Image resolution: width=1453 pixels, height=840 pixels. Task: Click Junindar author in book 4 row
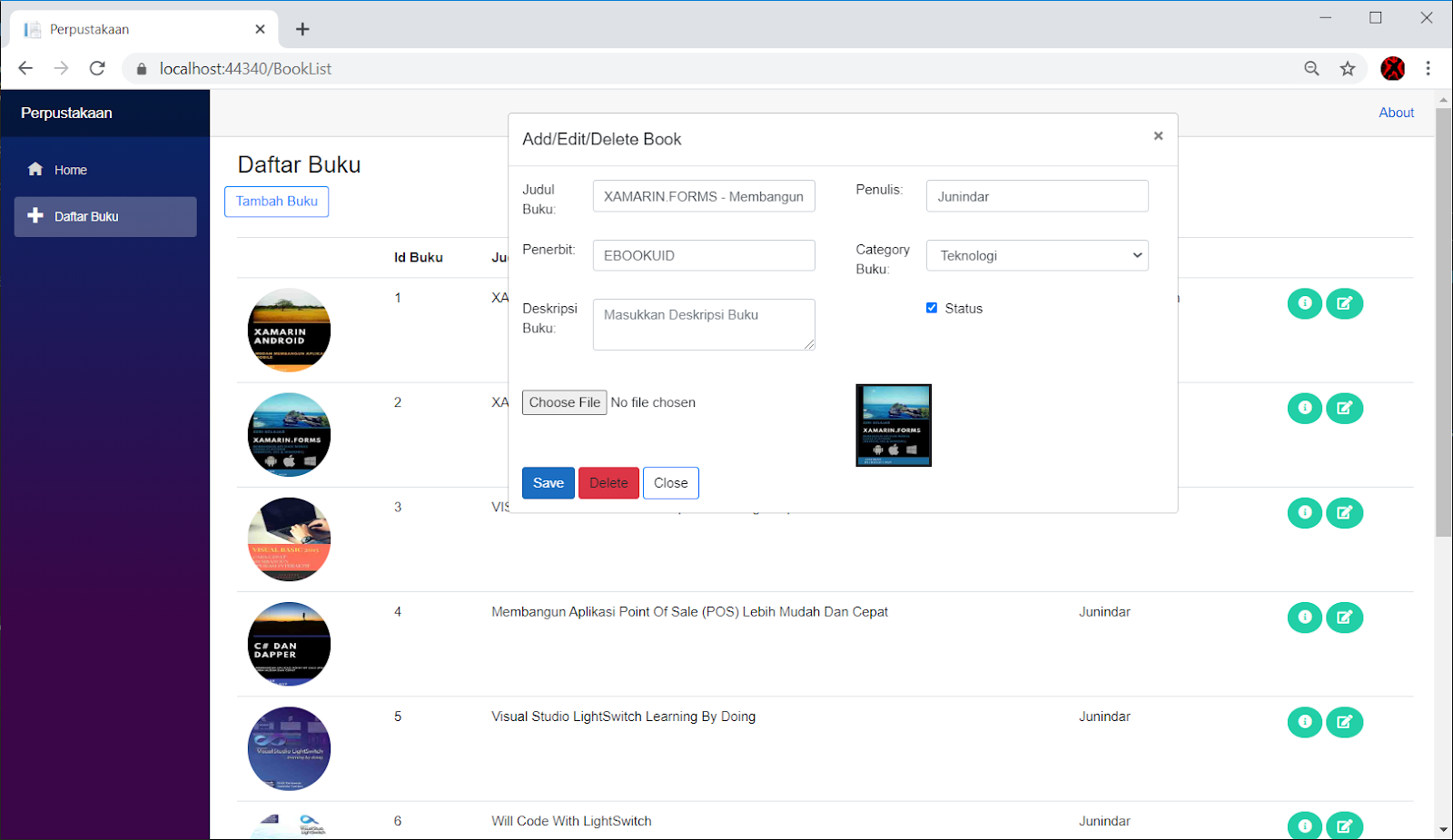coord(1104,612)
